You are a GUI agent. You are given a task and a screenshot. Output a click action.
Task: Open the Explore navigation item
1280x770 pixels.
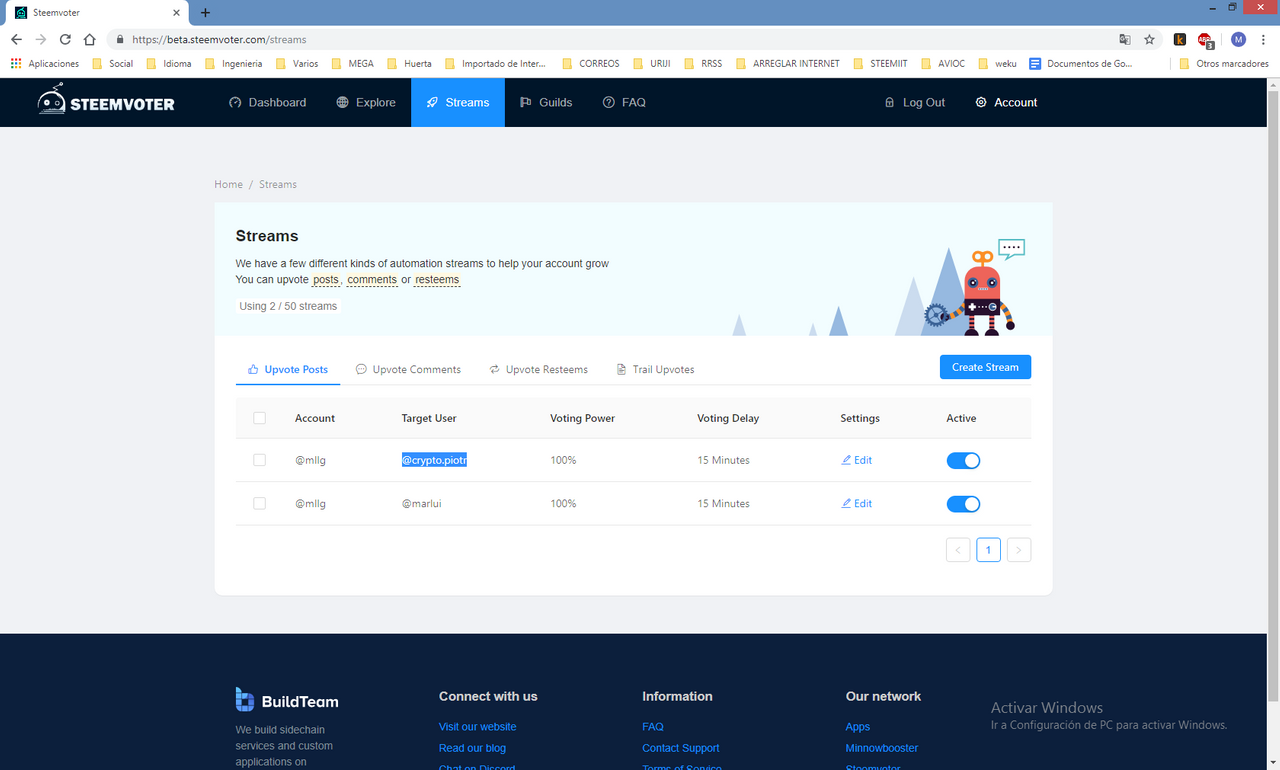(366, 102)
